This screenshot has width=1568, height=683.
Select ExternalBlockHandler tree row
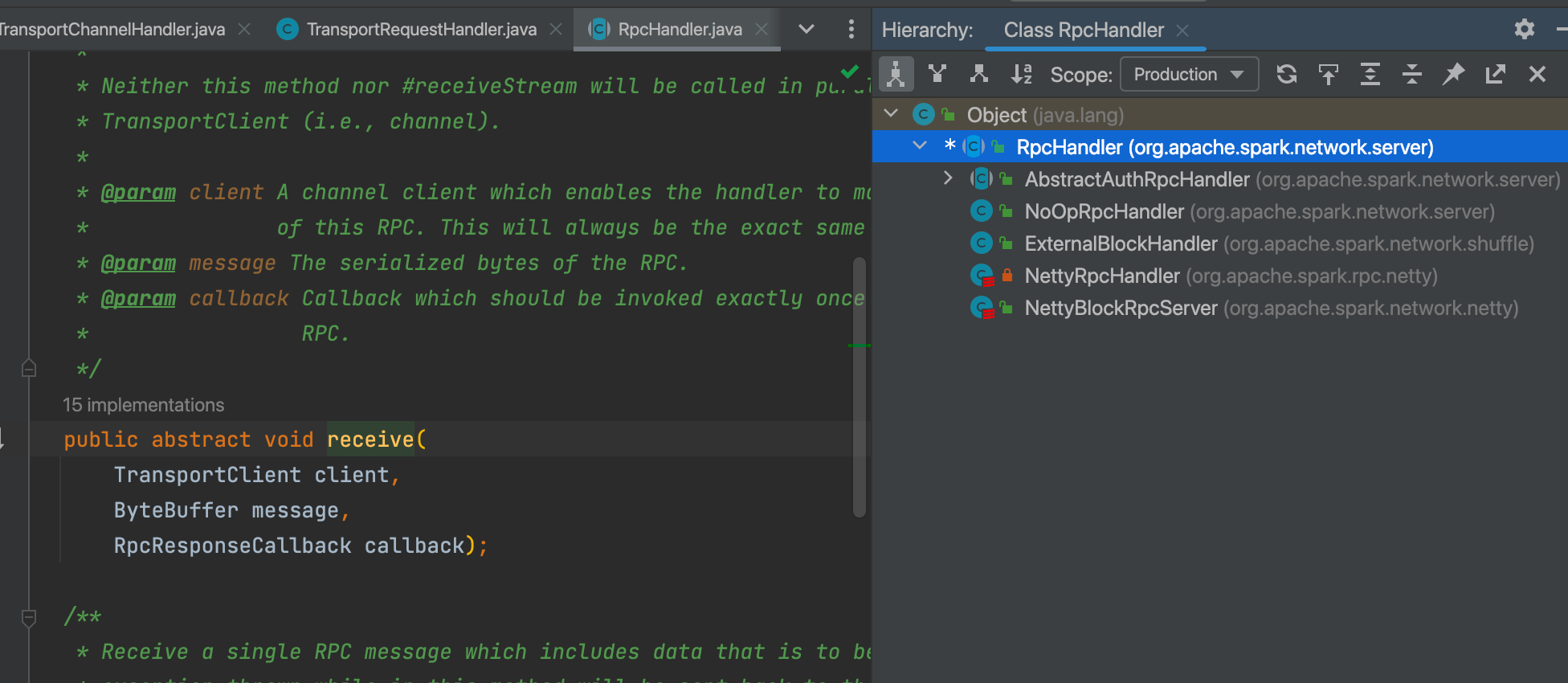pyautogui.click(x=1220, y=243)
